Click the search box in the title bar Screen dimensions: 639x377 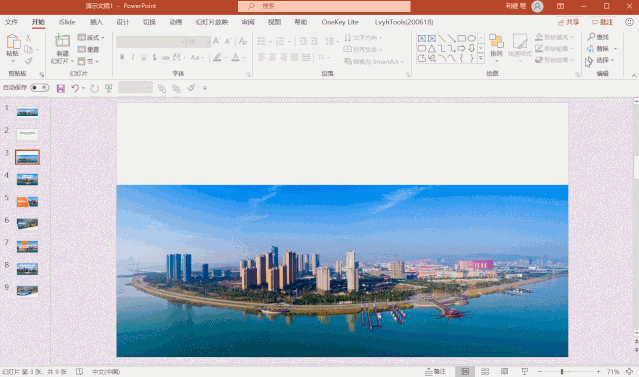(x=324, y=6)
